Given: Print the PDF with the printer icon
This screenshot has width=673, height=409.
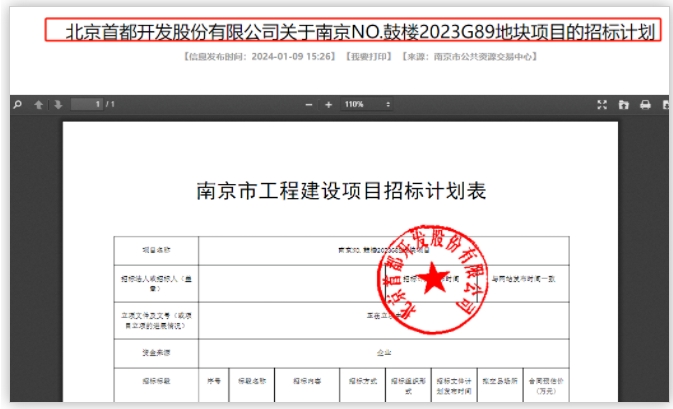Looking at the screenshot, I should 645,105.
